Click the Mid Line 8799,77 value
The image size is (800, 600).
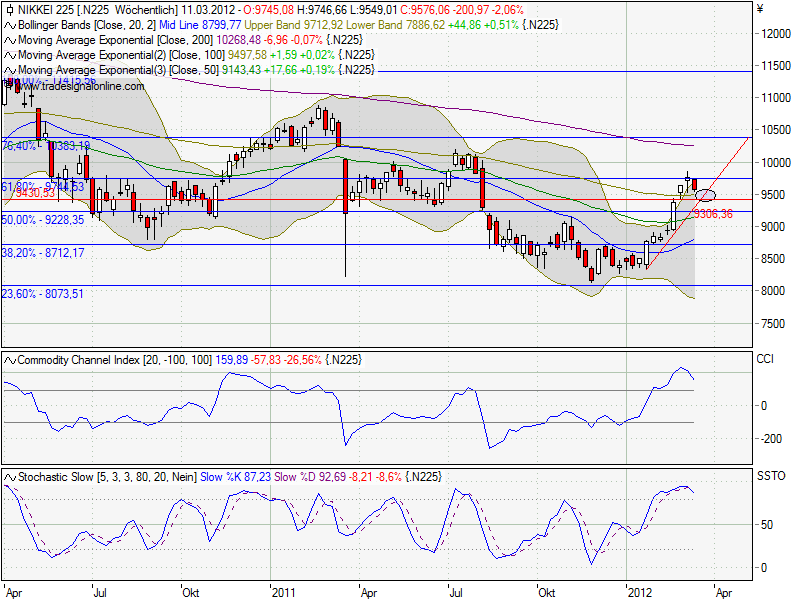[201, 25]
